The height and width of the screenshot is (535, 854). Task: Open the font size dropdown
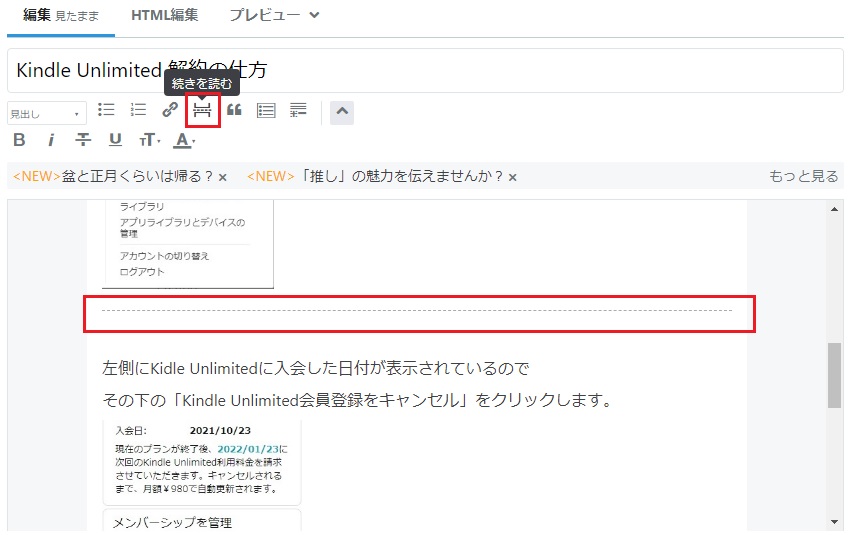click(x=149, y=141)
